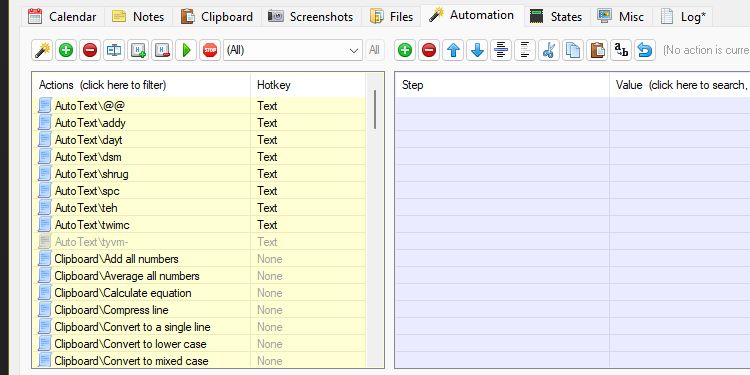Click Value column header to search
750x375 pixels.
coord(680,85)
